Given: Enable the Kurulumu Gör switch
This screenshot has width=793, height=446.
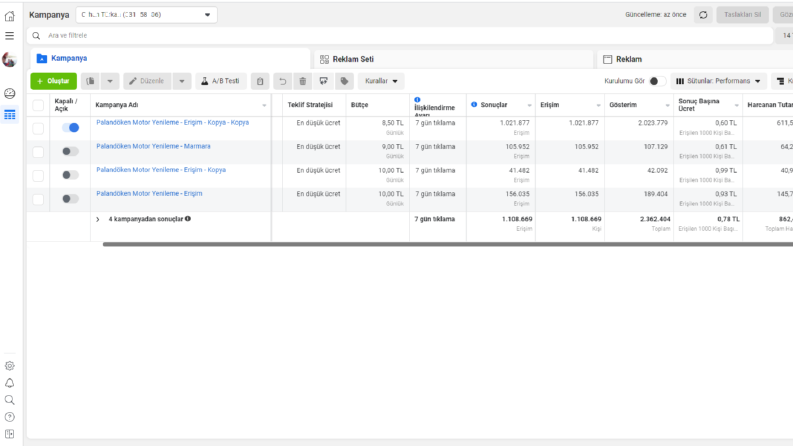Looking at the screenshot, I should point(657,81).
